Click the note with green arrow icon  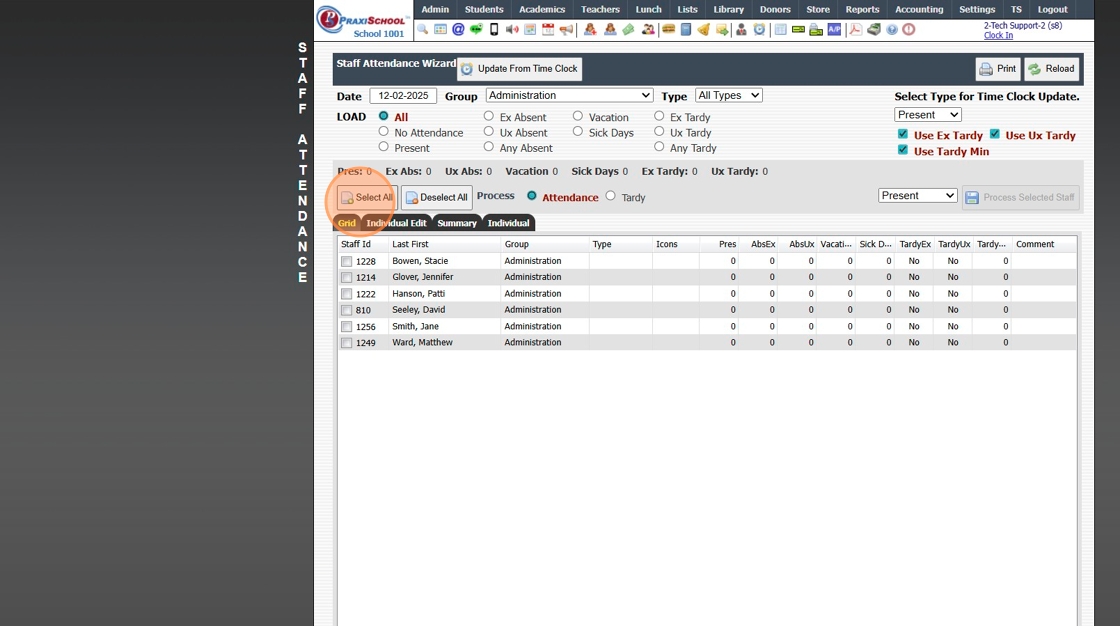[x=722, y=29]
